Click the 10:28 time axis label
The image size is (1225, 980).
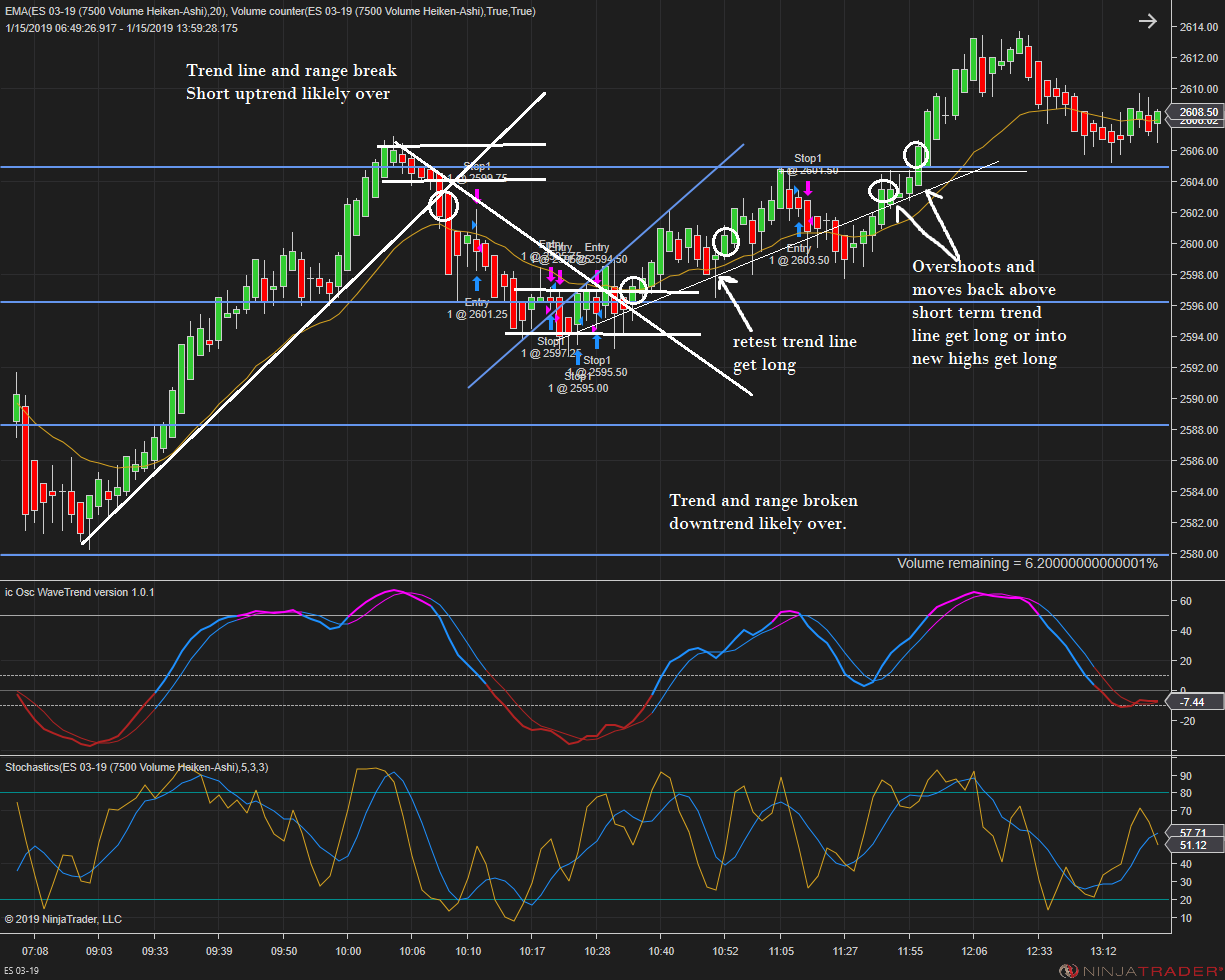597,951
